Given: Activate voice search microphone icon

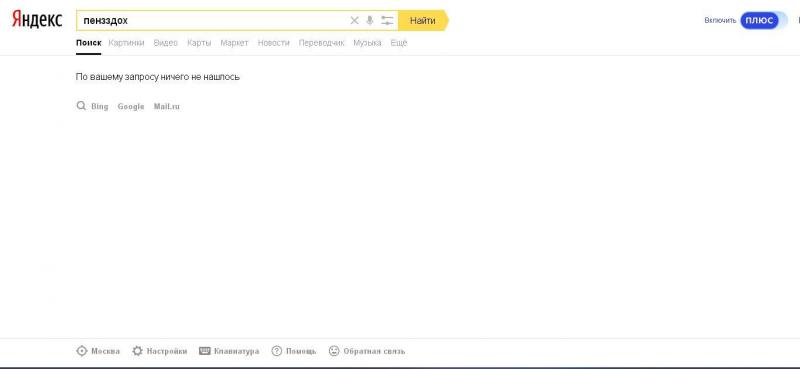Looking at the screenshot, I should [x=370, y=20].
